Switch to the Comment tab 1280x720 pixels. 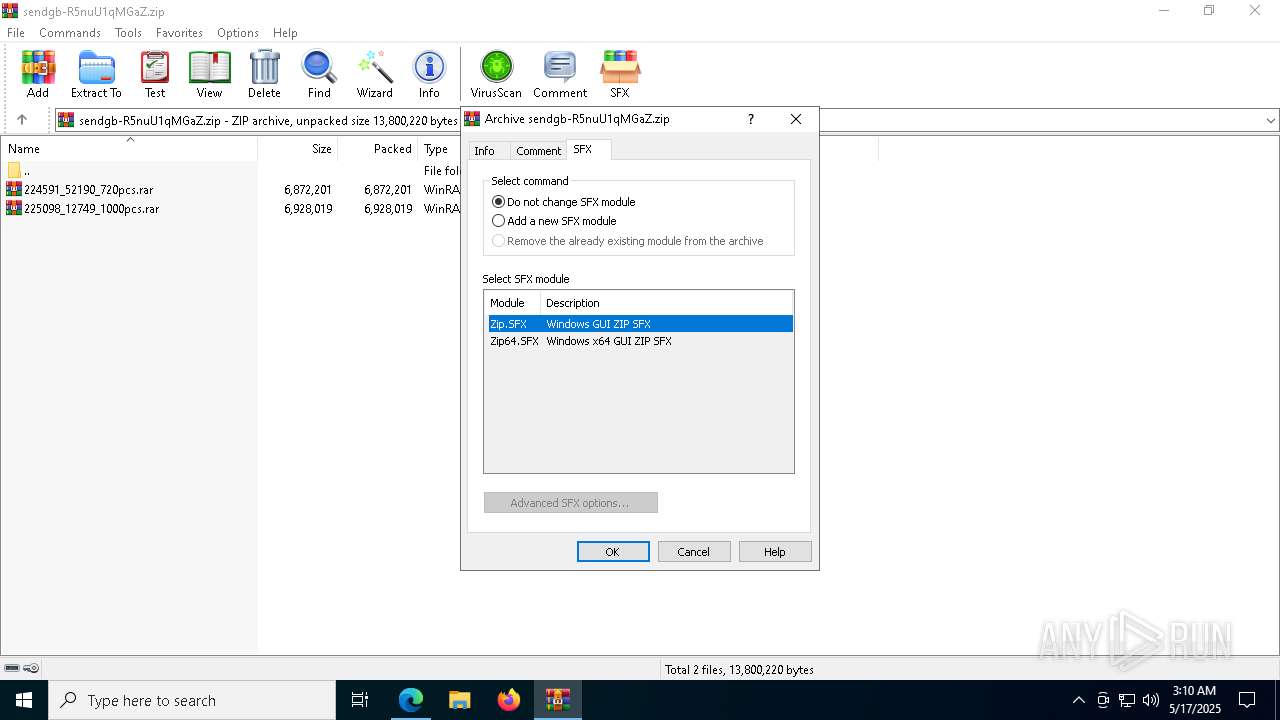(538, 151)
